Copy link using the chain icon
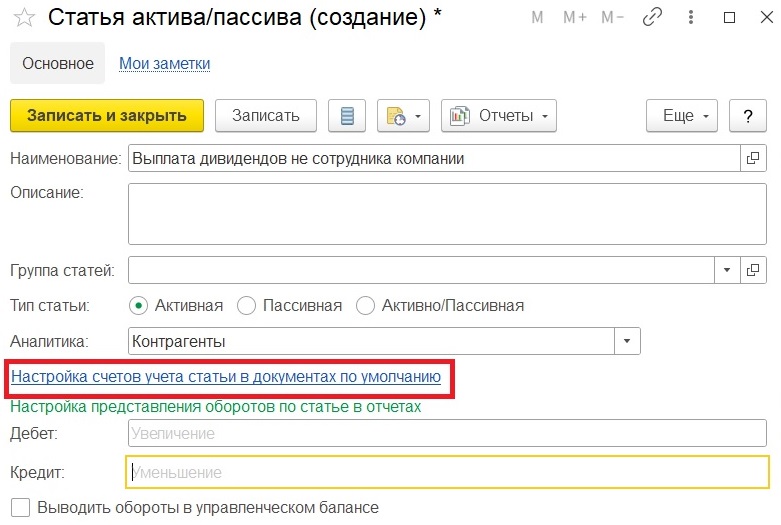The height and width of the screenshot is (525, 781). coord(652,17)
